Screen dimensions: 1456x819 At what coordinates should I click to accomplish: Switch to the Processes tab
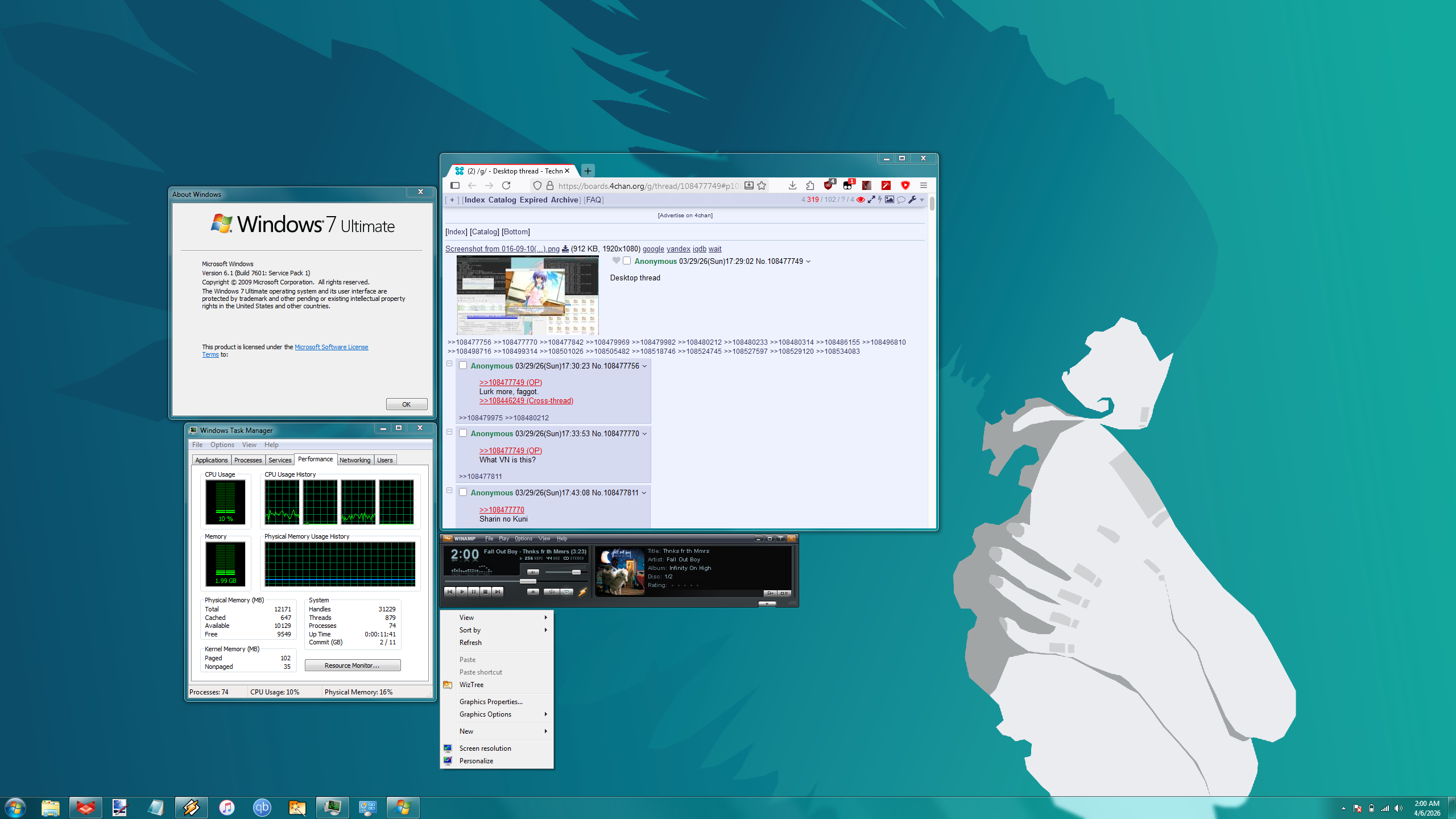pyautogui.click(x=248, y=460)
